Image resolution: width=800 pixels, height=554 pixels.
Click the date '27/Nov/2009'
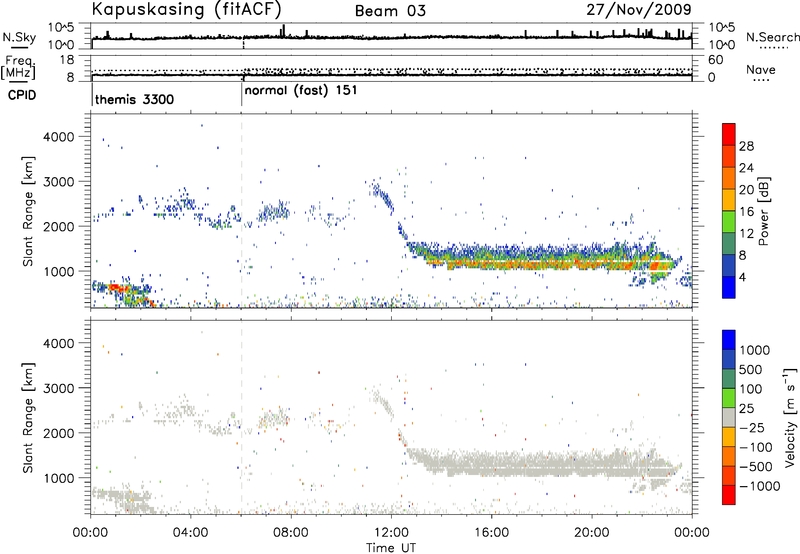pyautogui.click(x=639, y=9)
